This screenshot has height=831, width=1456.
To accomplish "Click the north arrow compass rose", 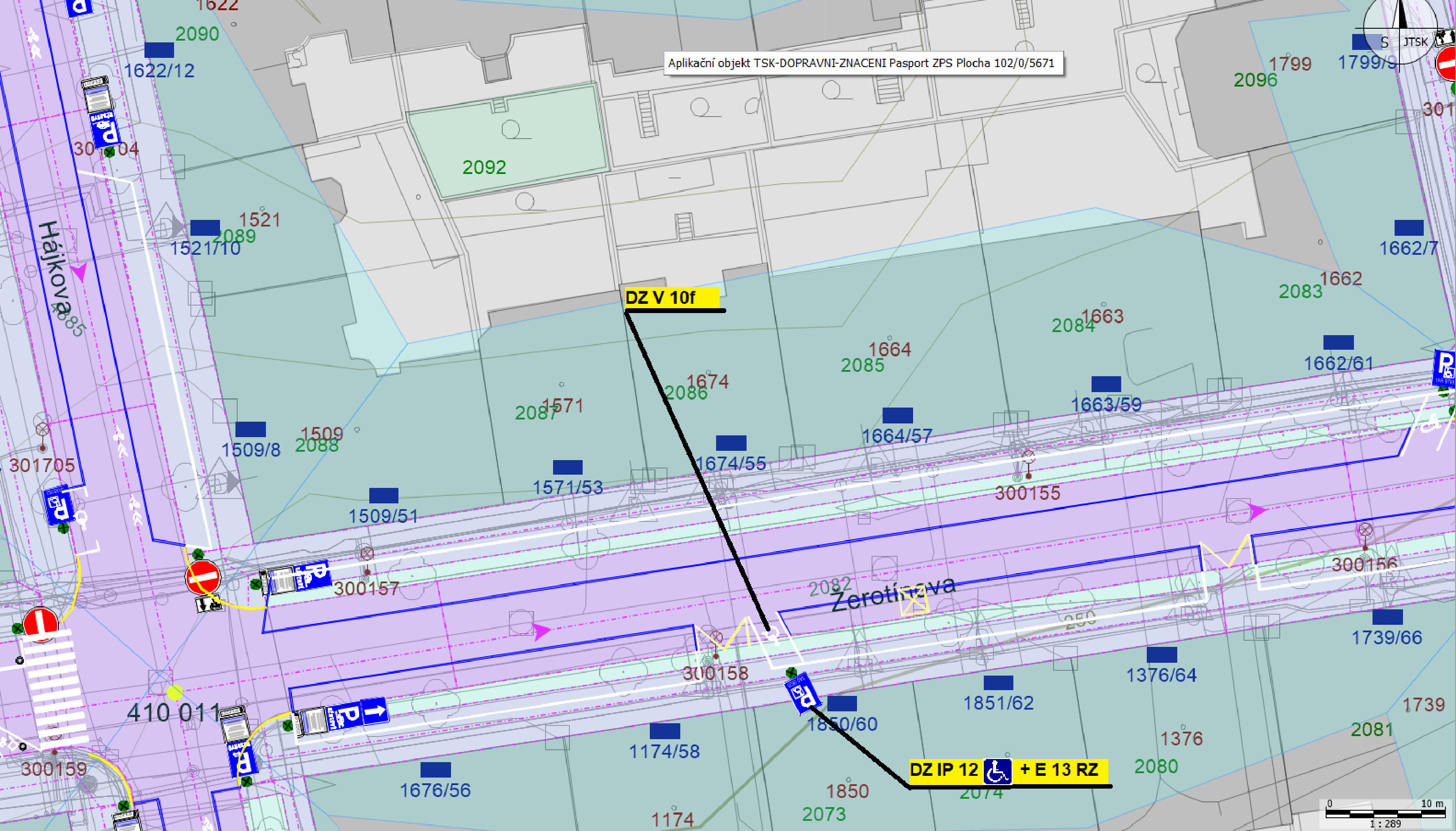I will tap(1399, 23).
